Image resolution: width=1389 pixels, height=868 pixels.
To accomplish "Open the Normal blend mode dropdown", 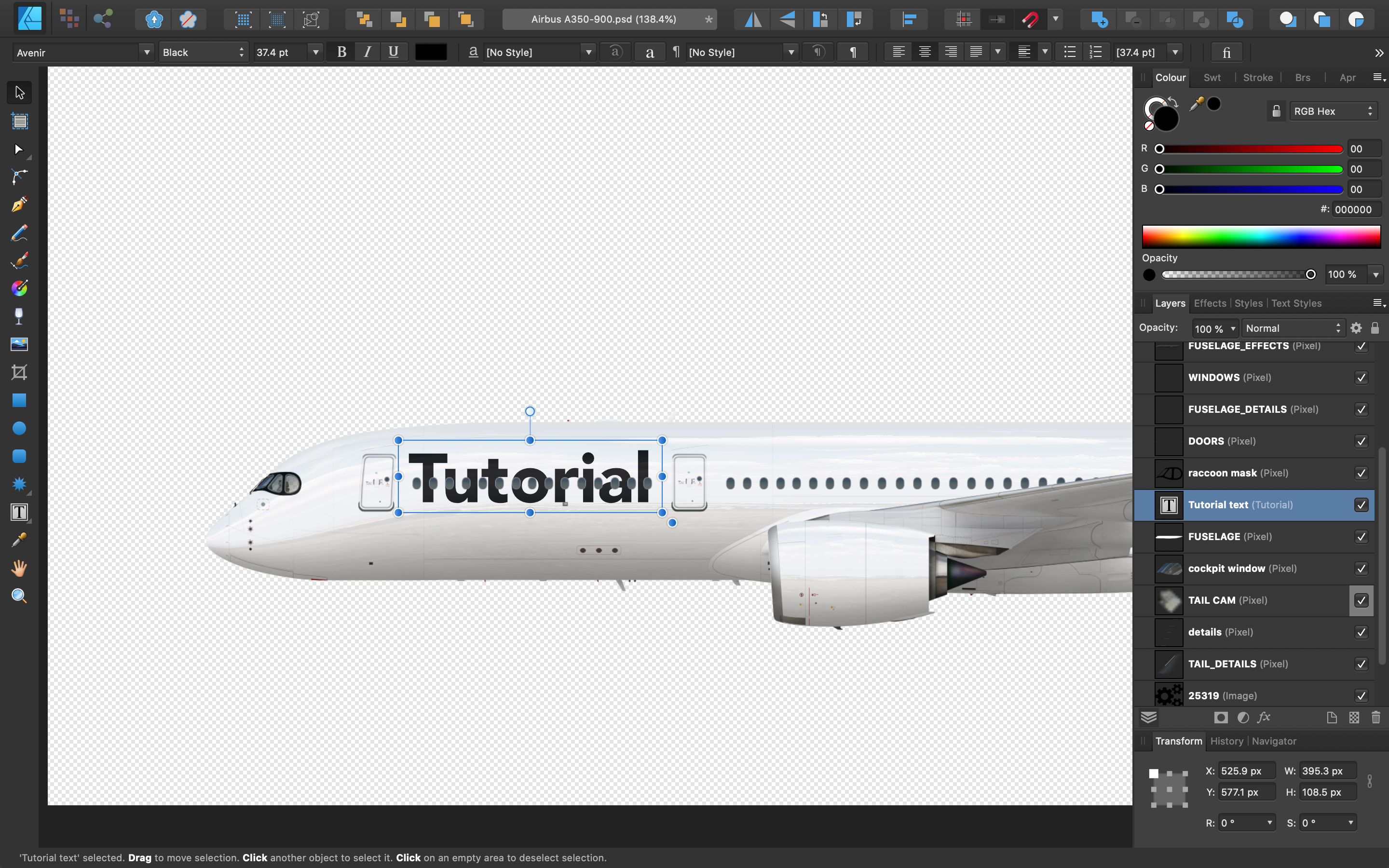I will pyautogui.click(x=1293, y=328).
